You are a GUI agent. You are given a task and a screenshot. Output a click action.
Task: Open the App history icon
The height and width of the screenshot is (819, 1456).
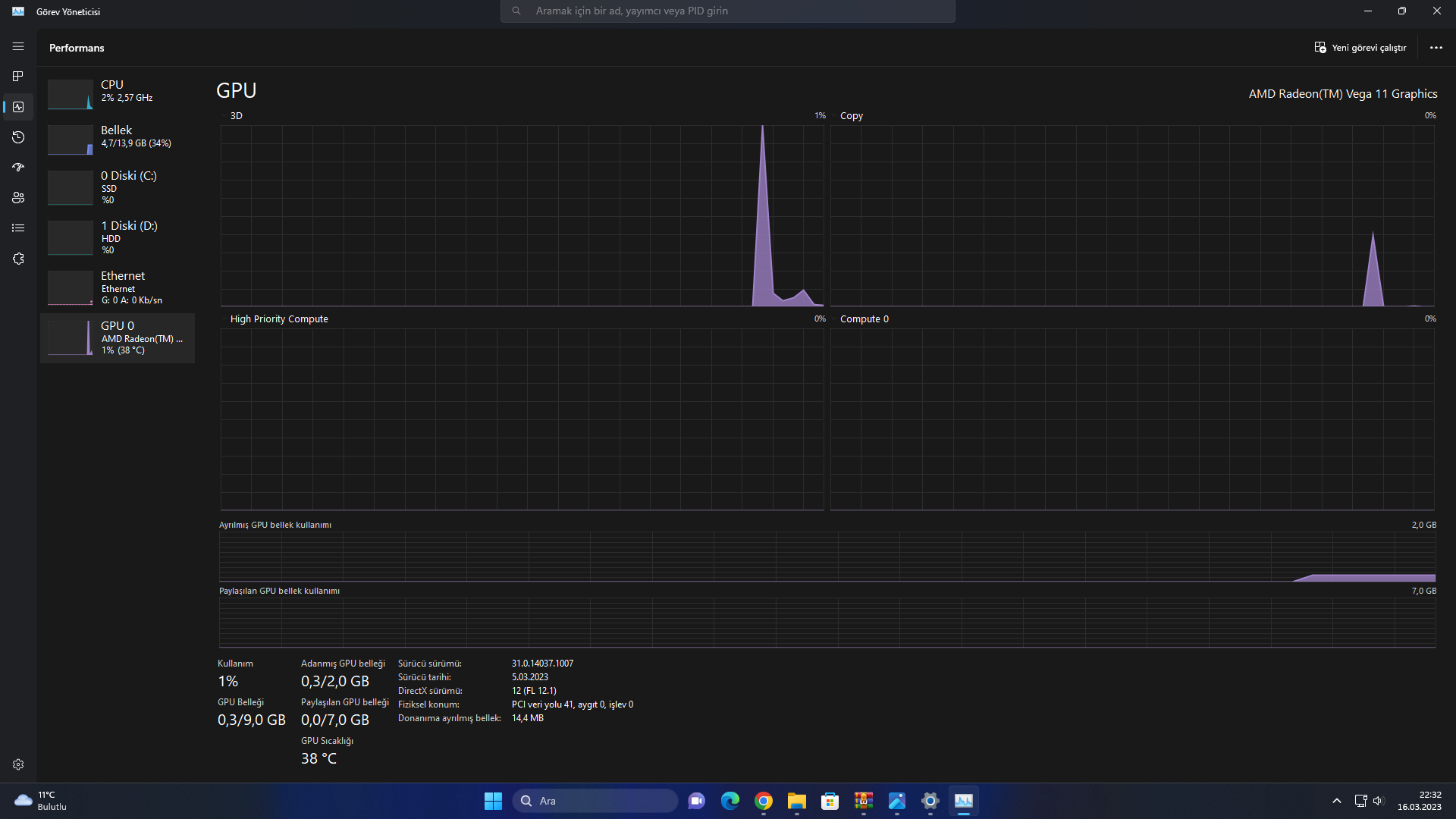pos(18,137)
